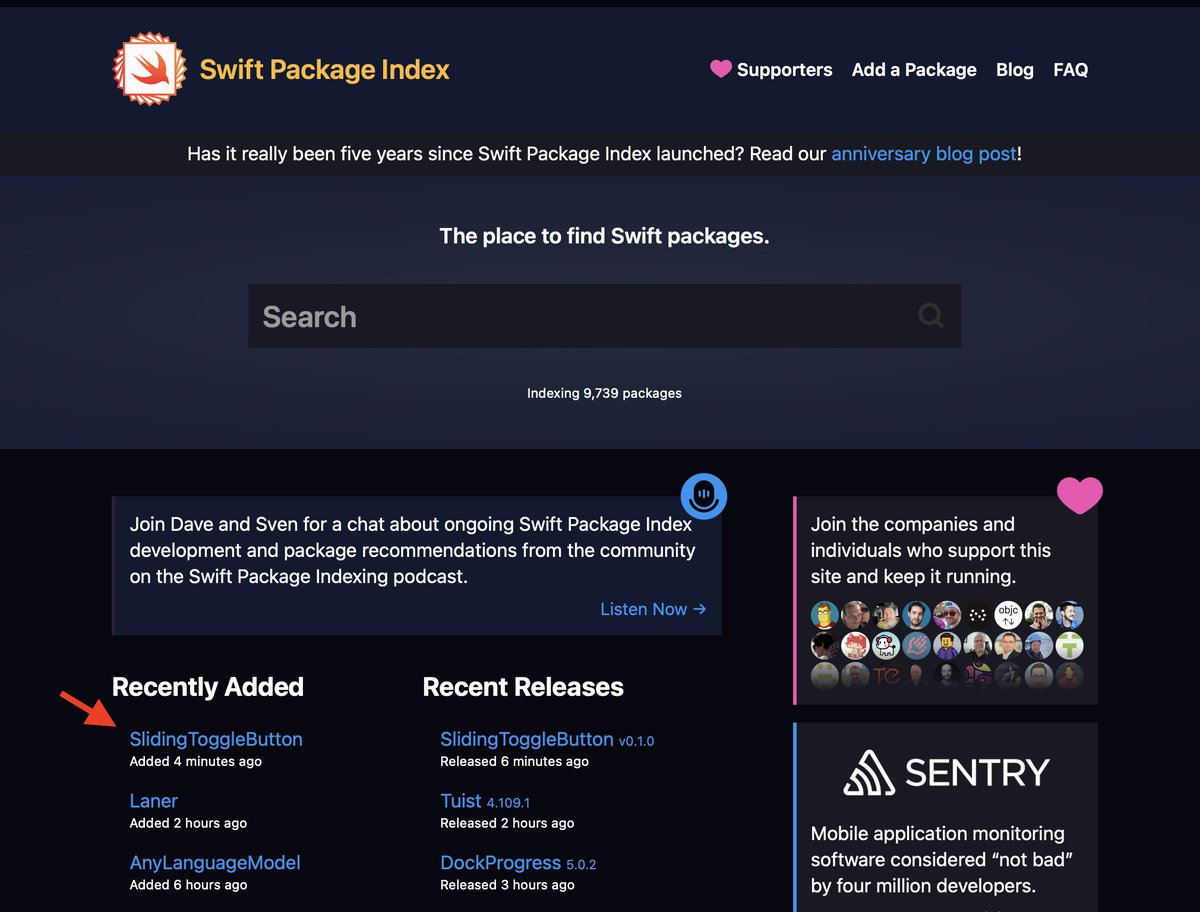Click the red TC logo avatar
The width and height of the screenshot is (1200, 912).
click(886, 676)
